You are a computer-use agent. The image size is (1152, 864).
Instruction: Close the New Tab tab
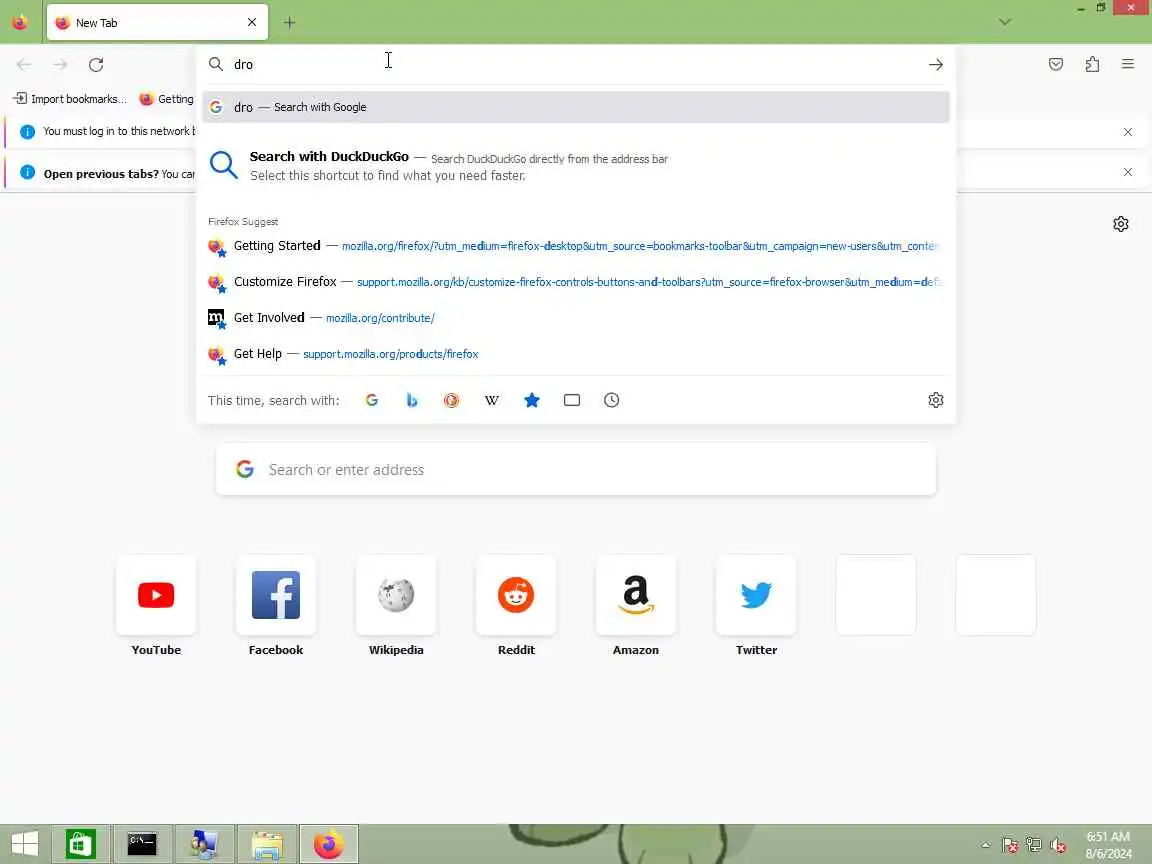[x=252, y=22]
